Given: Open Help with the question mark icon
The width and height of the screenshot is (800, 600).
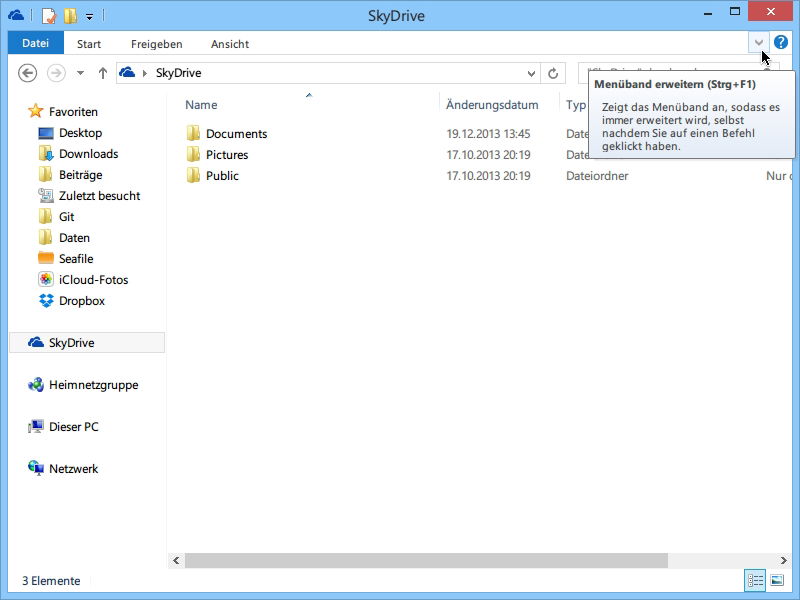Looking at the screenshot, I should point(781,42).
